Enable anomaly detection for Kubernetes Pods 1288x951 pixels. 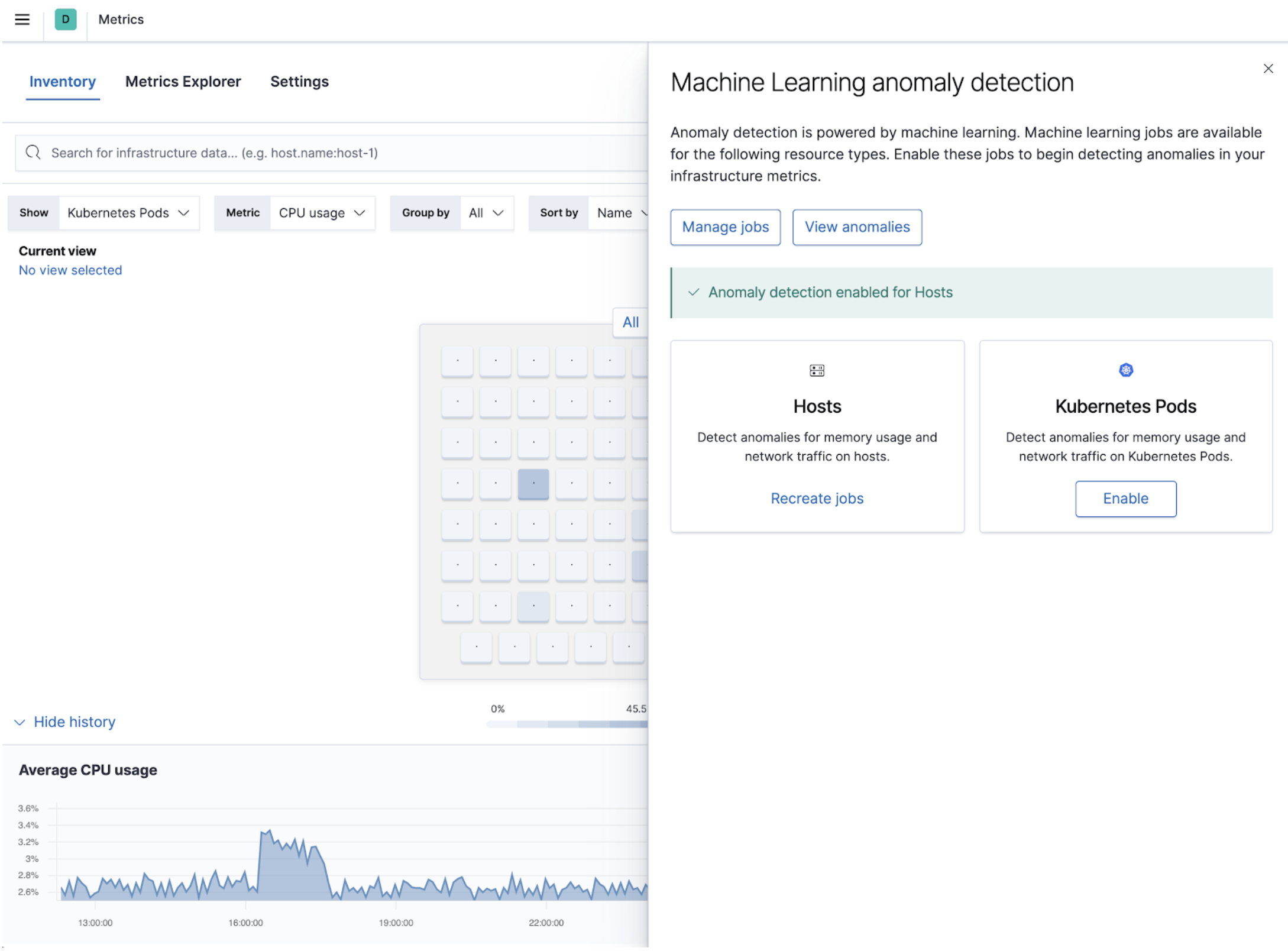(1125, 498)
